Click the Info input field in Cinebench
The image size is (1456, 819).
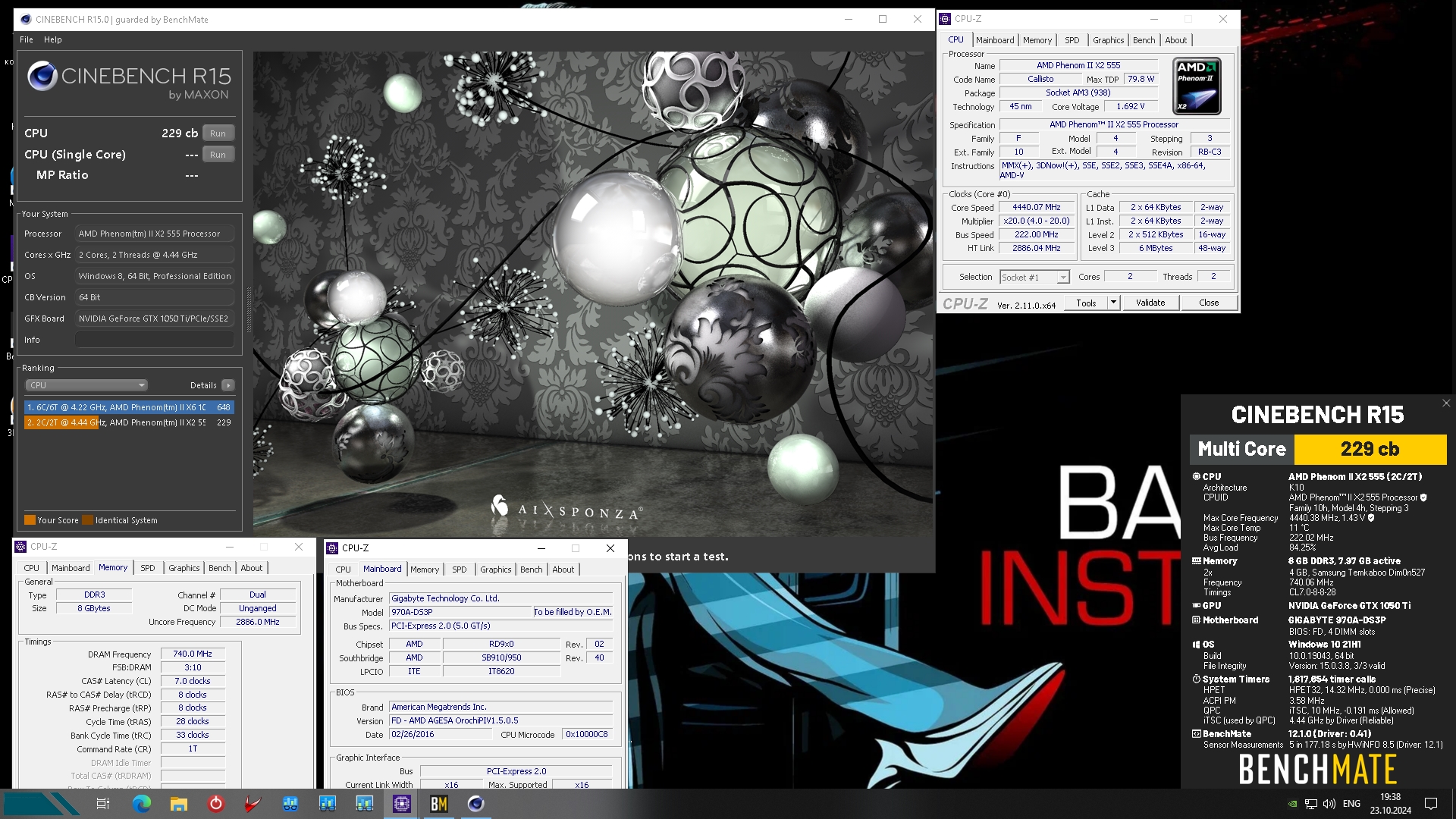(154, 340)
